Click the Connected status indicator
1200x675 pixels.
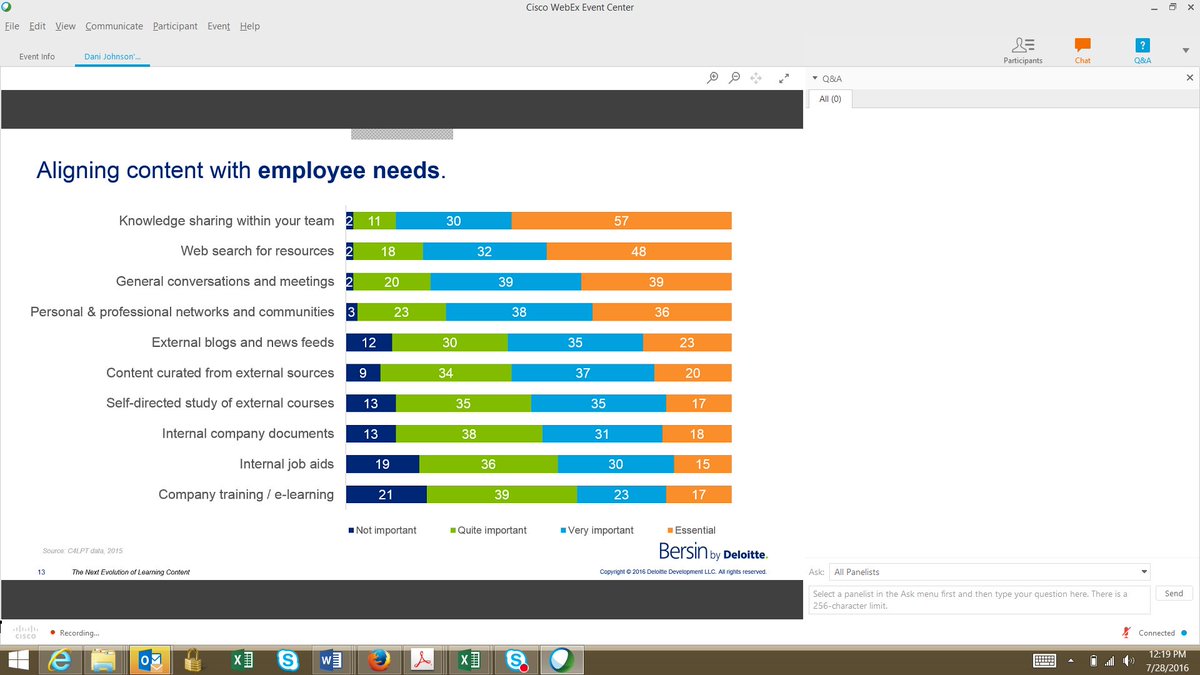(x=1162, y=633)
